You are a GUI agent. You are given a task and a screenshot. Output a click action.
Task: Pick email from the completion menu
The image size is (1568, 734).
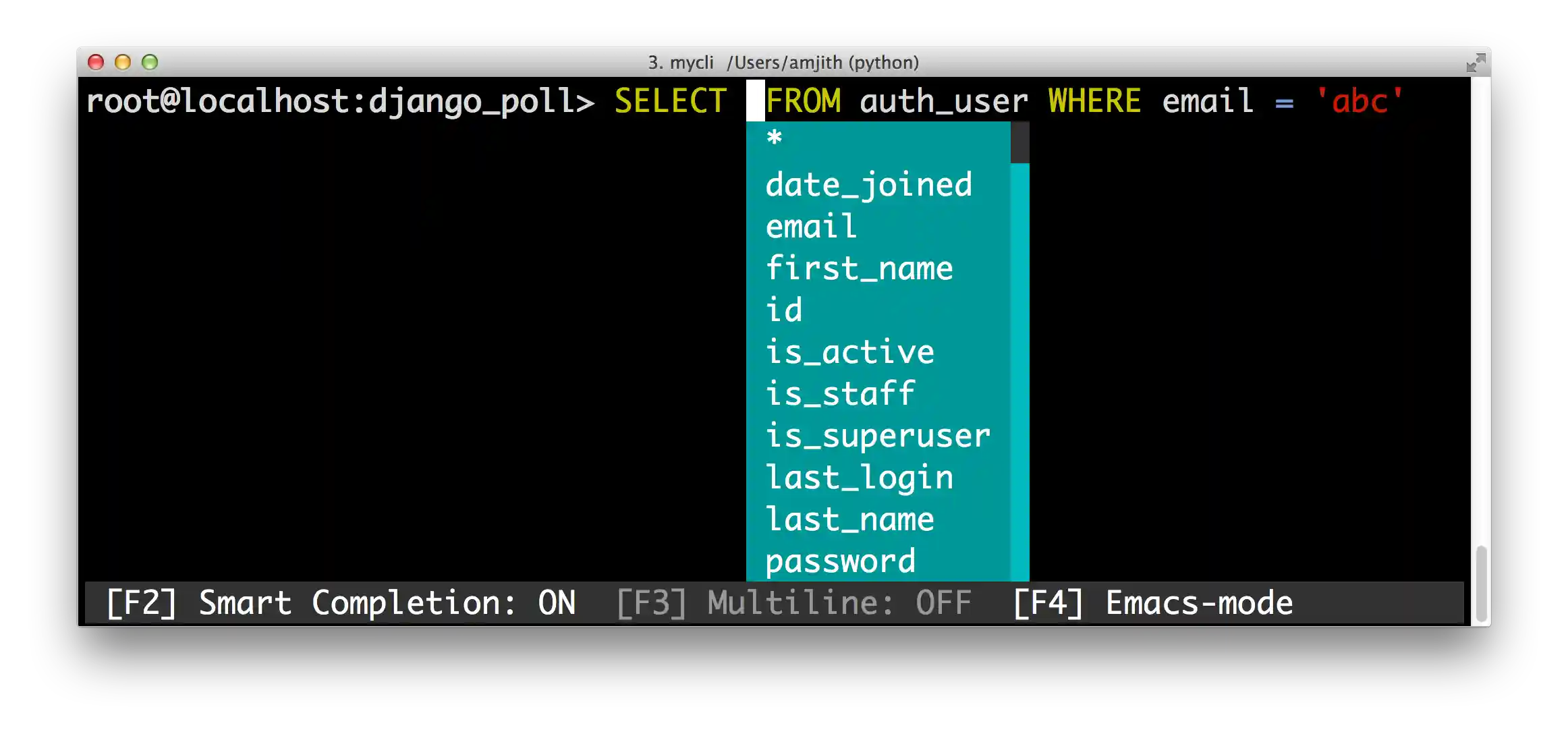(x=811, y=227)
